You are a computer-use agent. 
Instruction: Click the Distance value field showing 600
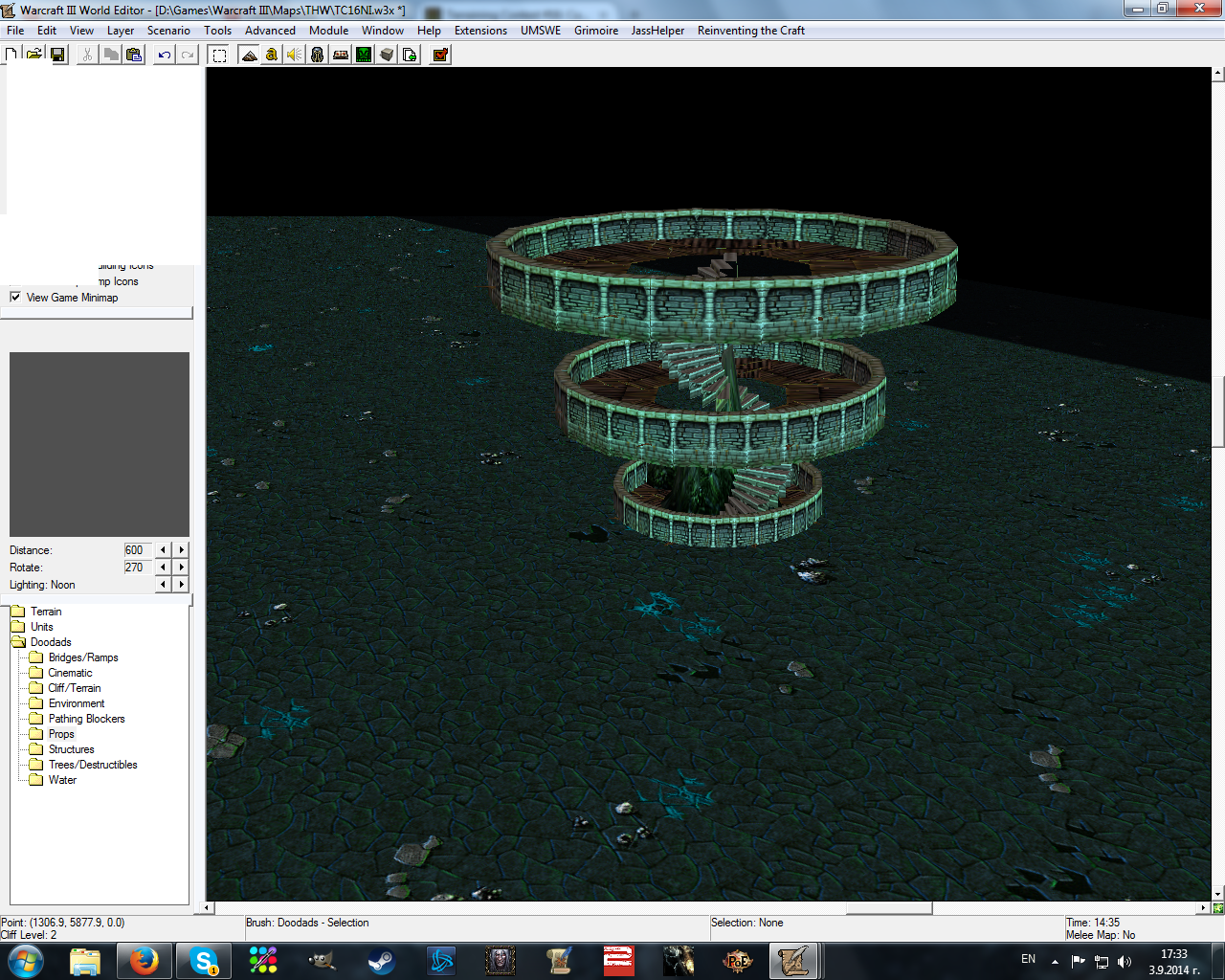tap(138, 550)
